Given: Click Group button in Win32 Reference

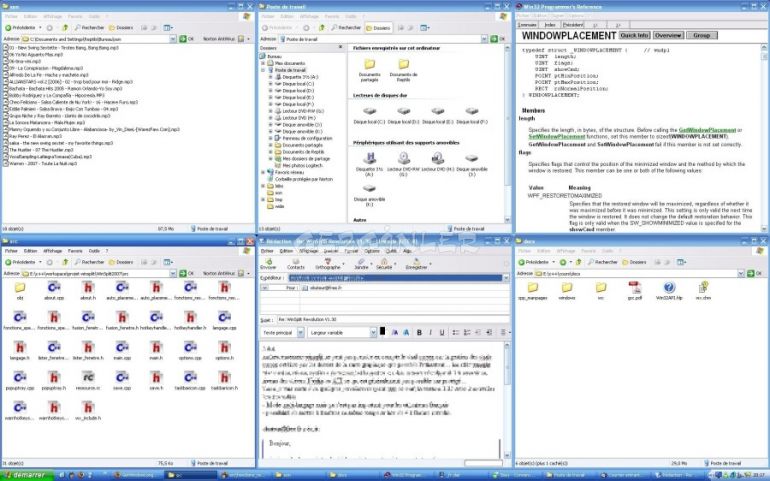Looking at the screenshot, I should tap(702, 35).
